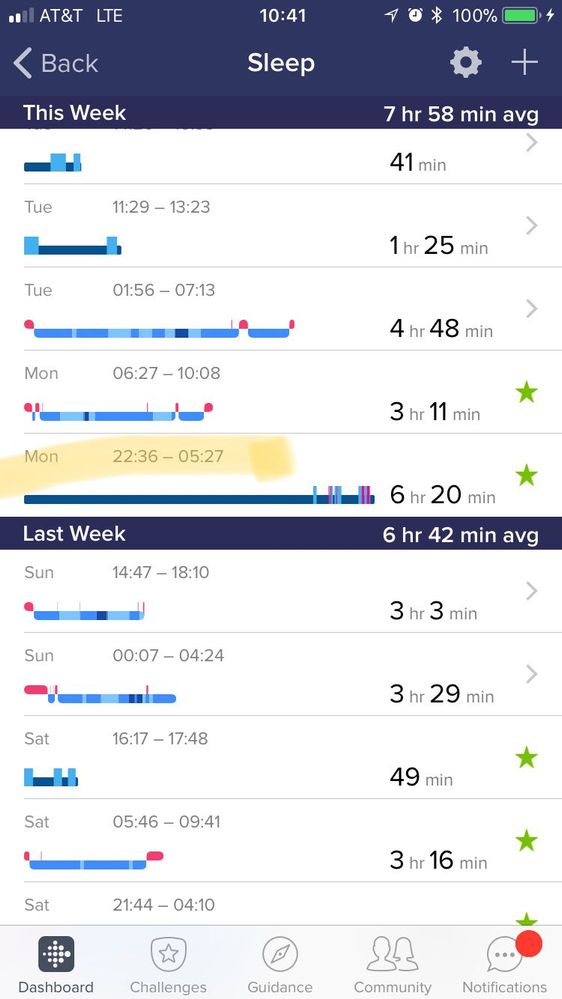Open the 41 min sleep entry chevron
The width and height of the screenshot is (562, 999).
click(532, 143)
